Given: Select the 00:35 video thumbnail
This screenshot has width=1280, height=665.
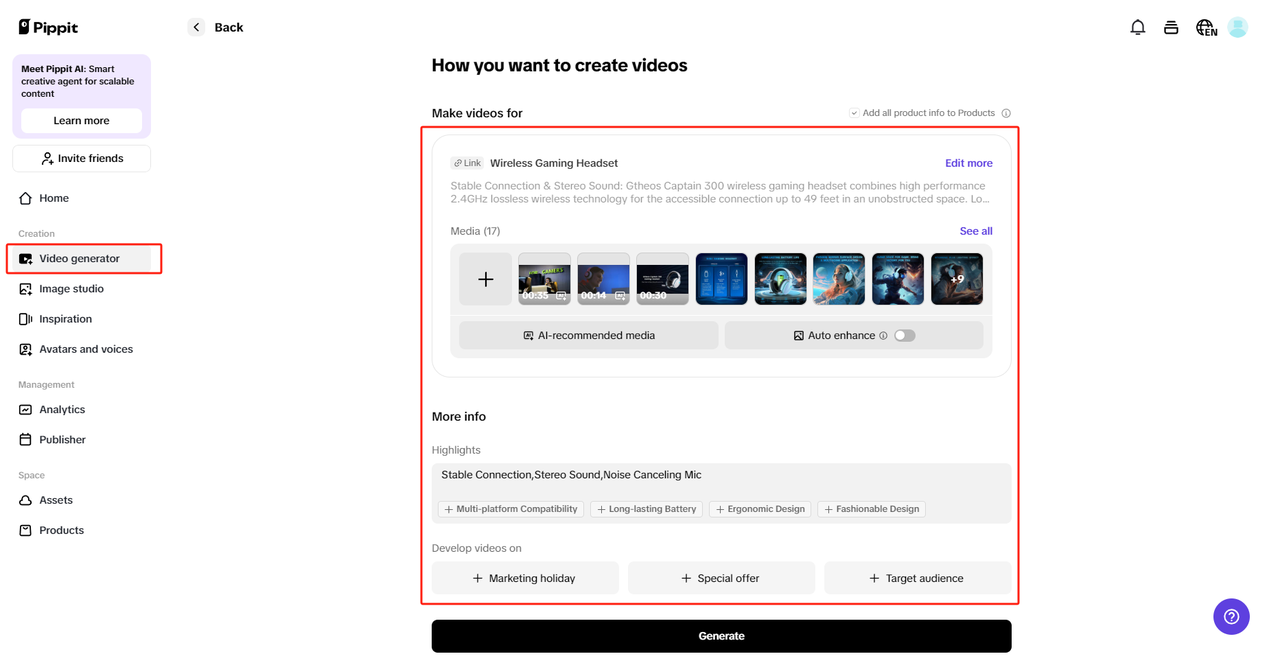Looking at the screenshot, I should click(544, 279).
